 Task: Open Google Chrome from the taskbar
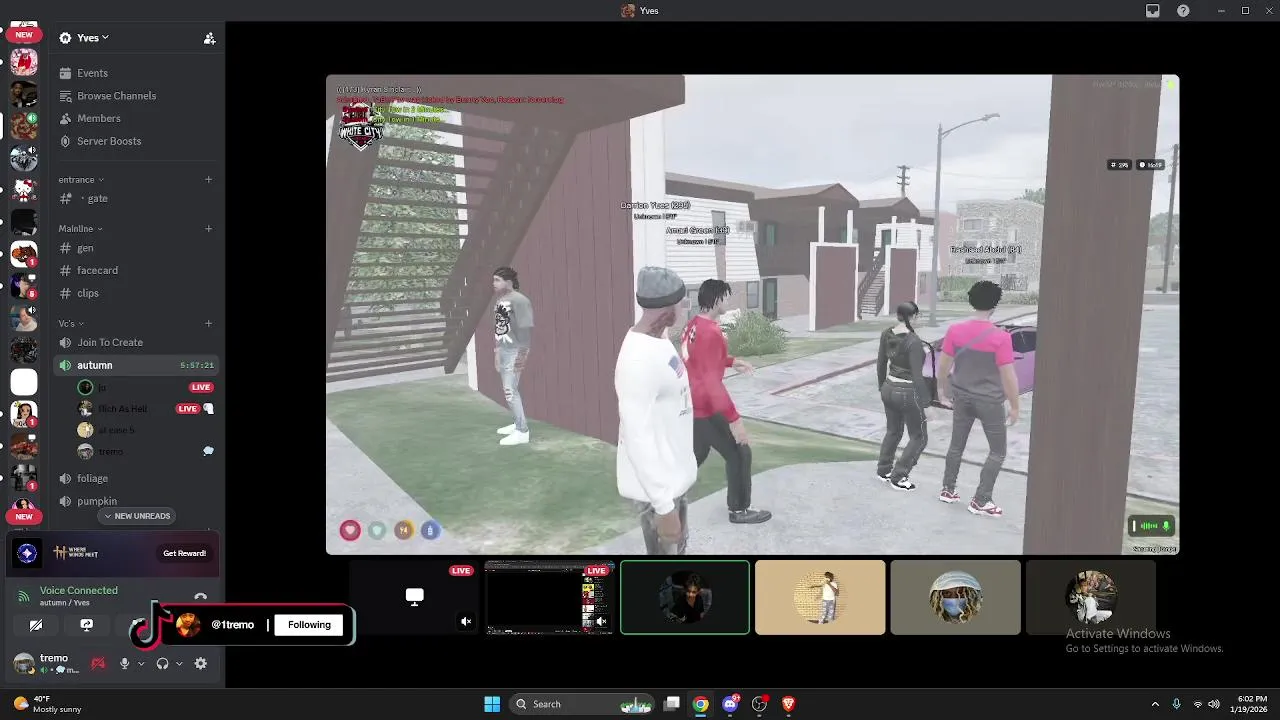(x=701, y=704)
